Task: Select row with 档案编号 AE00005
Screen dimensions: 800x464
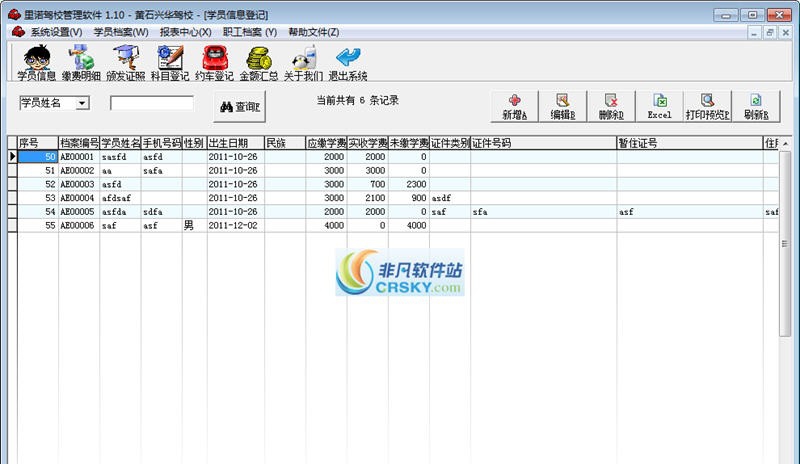Action: click(x=393, y=212)
